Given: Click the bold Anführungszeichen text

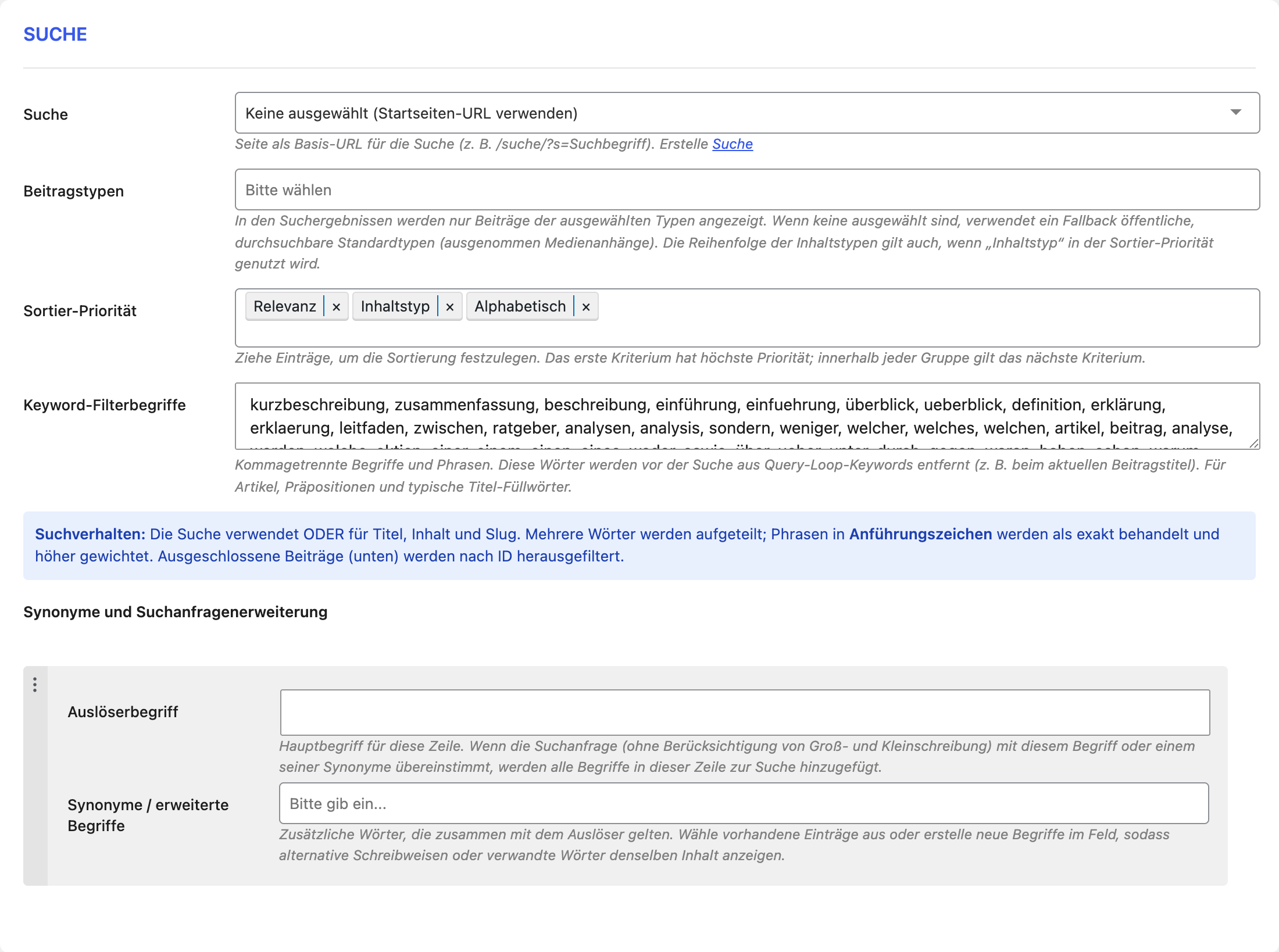Looking at the screenshot, I should coord(921,534).
